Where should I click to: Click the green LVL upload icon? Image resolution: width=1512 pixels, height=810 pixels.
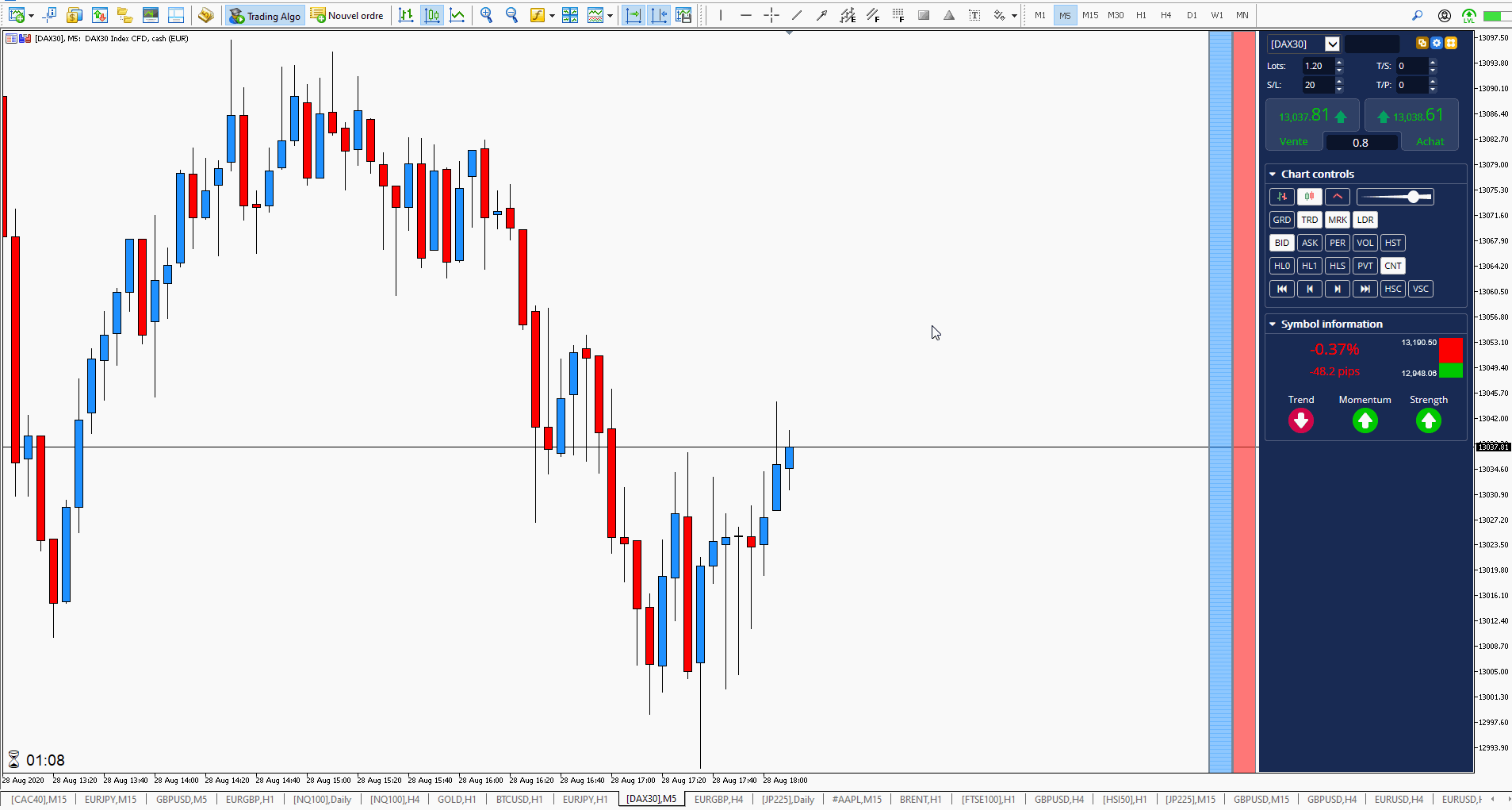point(1469,15)
